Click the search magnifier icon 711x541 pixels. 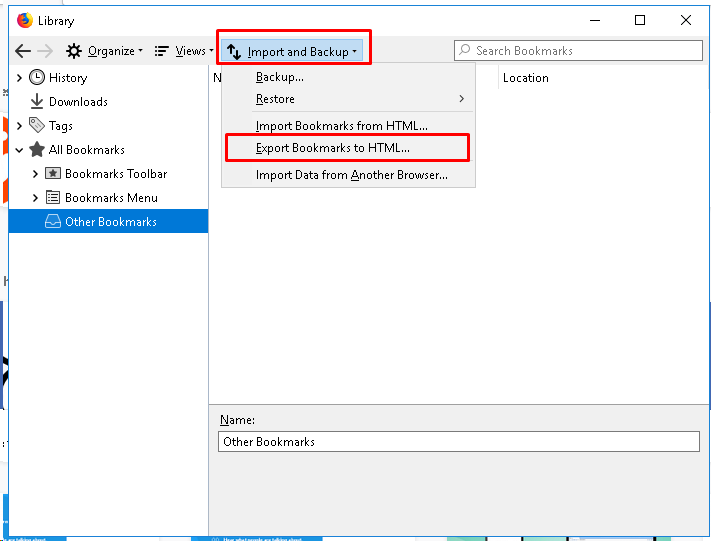[x=465, y=49]
